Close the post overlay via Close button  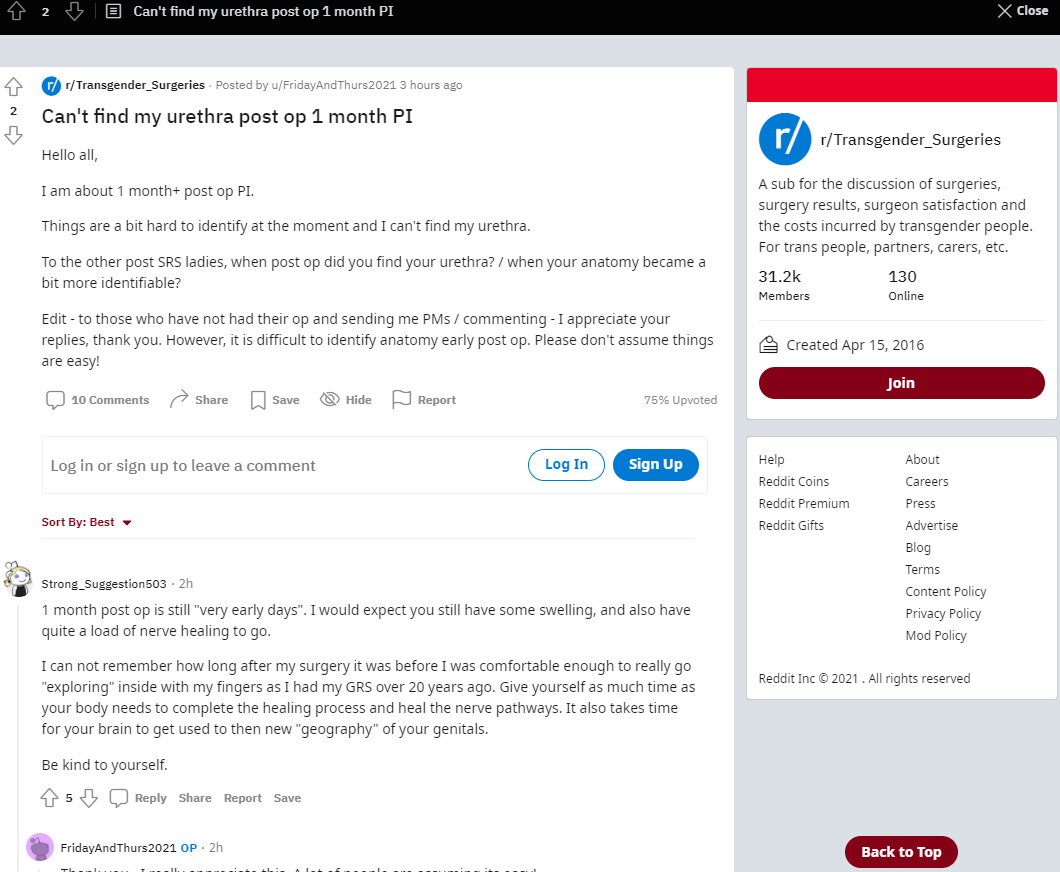click(x=1022, y=11)
